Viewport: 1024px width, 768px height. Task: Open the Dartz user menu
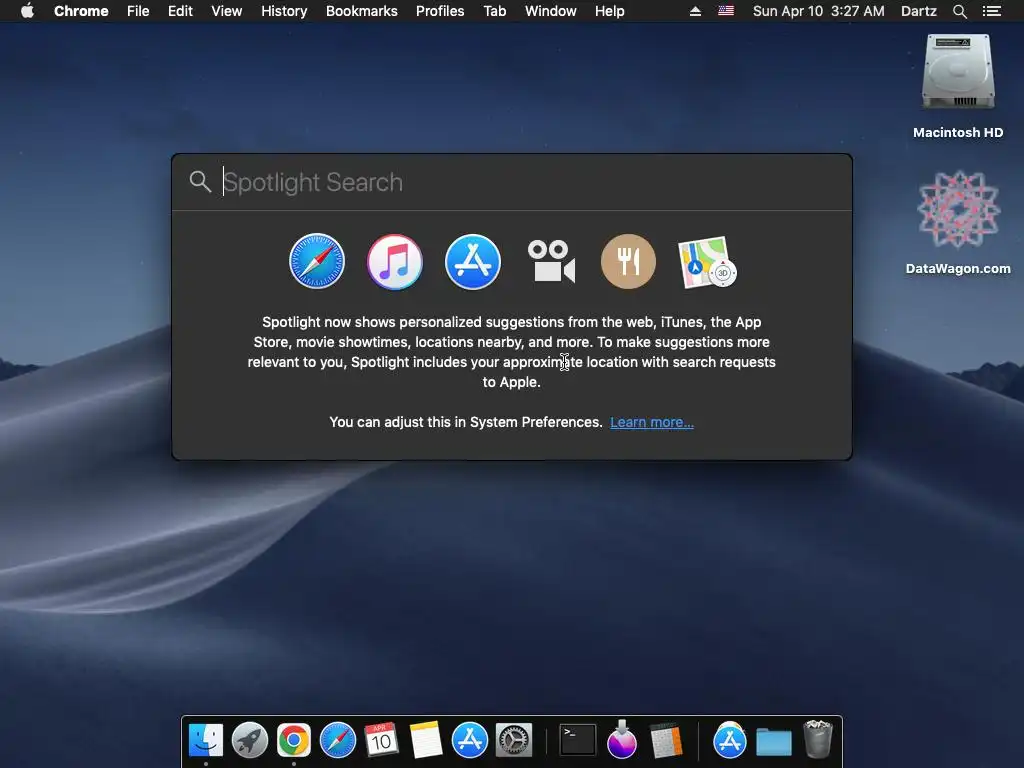919,11
